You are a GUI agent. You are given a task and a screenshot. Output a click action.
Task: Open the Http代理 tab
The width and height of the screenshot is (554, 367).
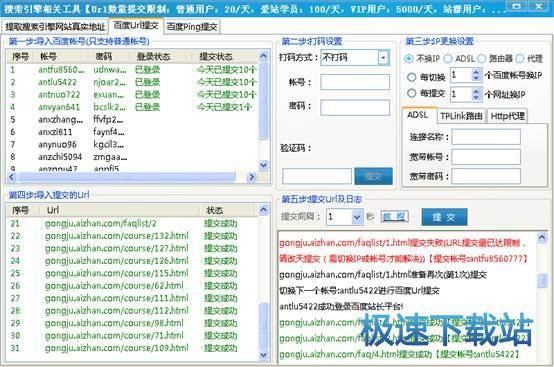click(507, 116)
